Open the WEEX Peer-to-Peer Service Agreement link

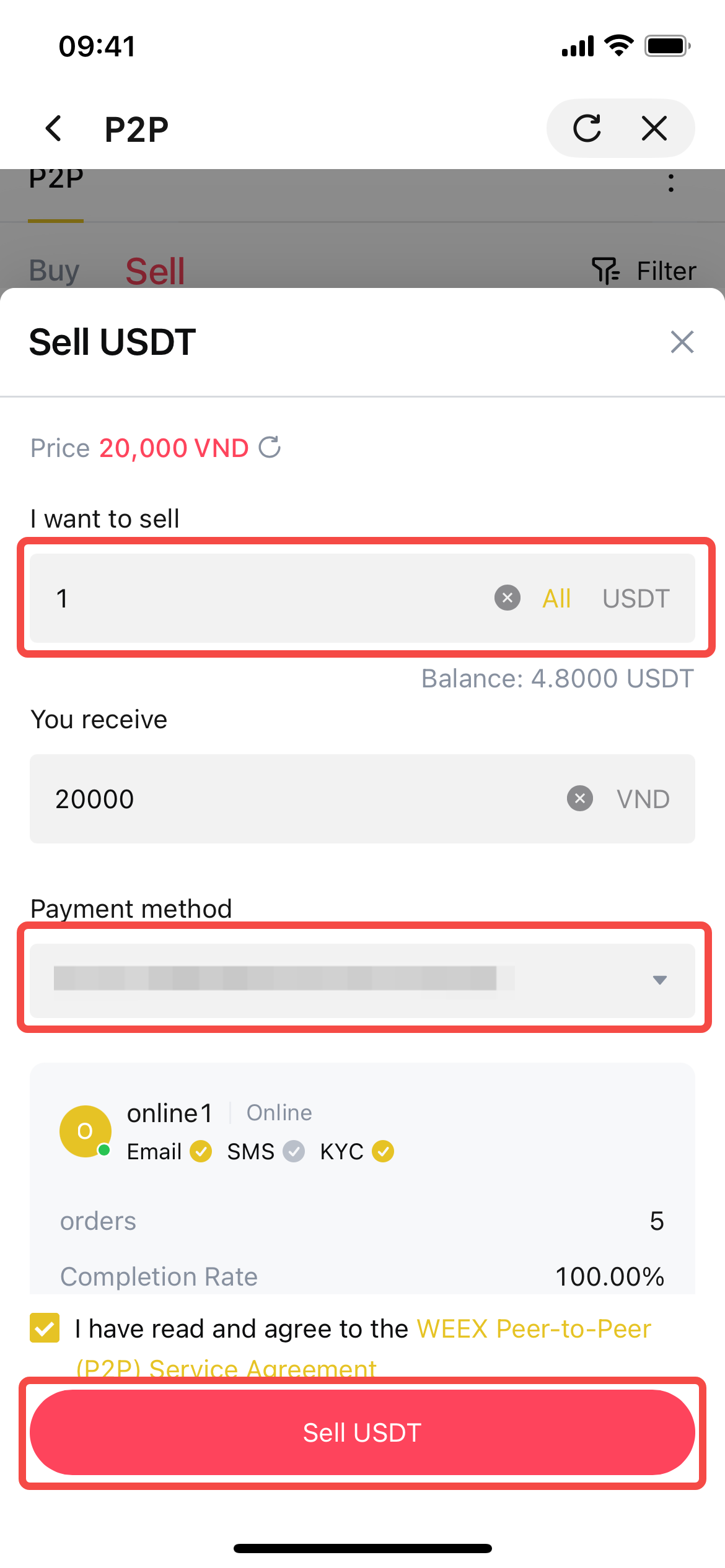click(533, 1329)
